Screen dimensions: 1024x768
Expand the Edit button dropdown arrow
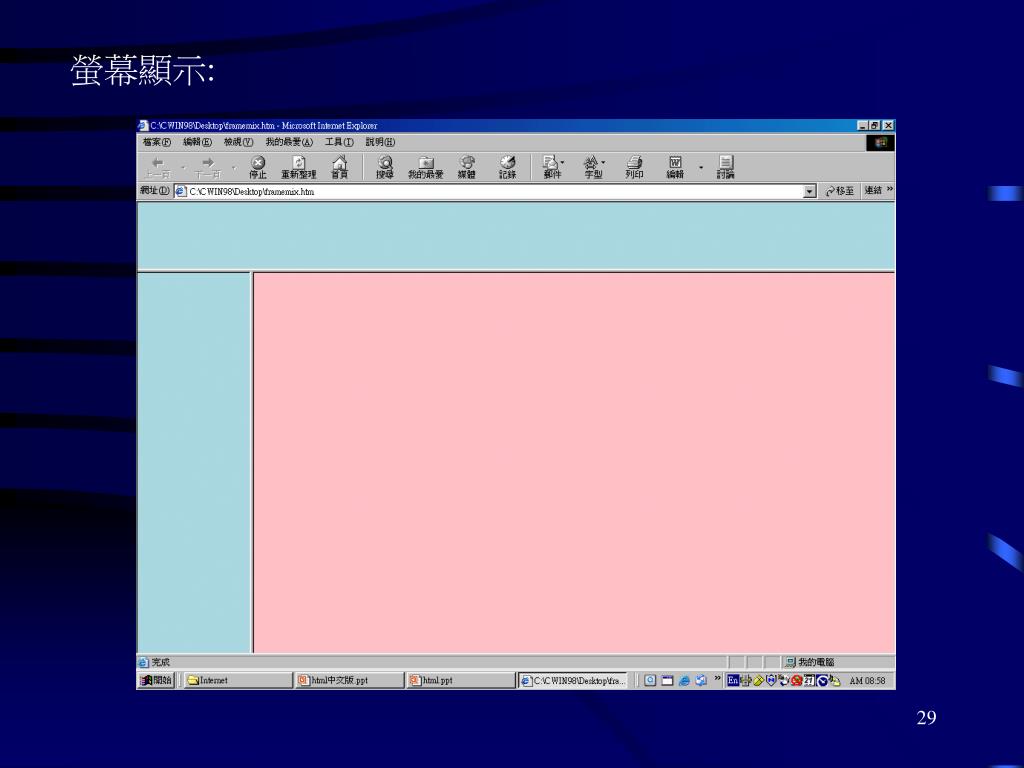coord(701,168)
